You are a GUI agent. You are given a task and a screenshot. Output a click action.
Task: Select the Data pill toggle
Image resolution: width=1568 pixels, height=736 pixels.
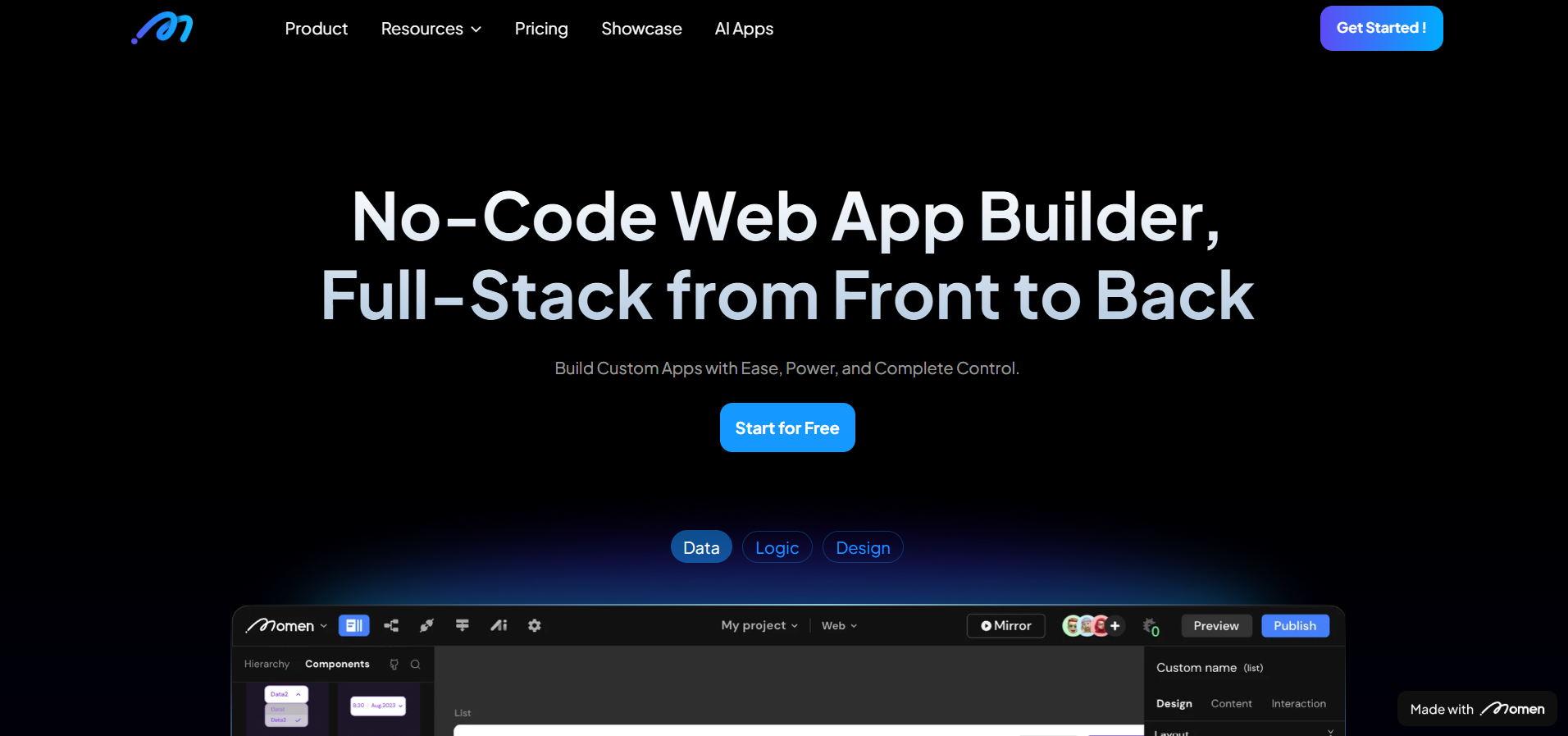click(701, 547)
